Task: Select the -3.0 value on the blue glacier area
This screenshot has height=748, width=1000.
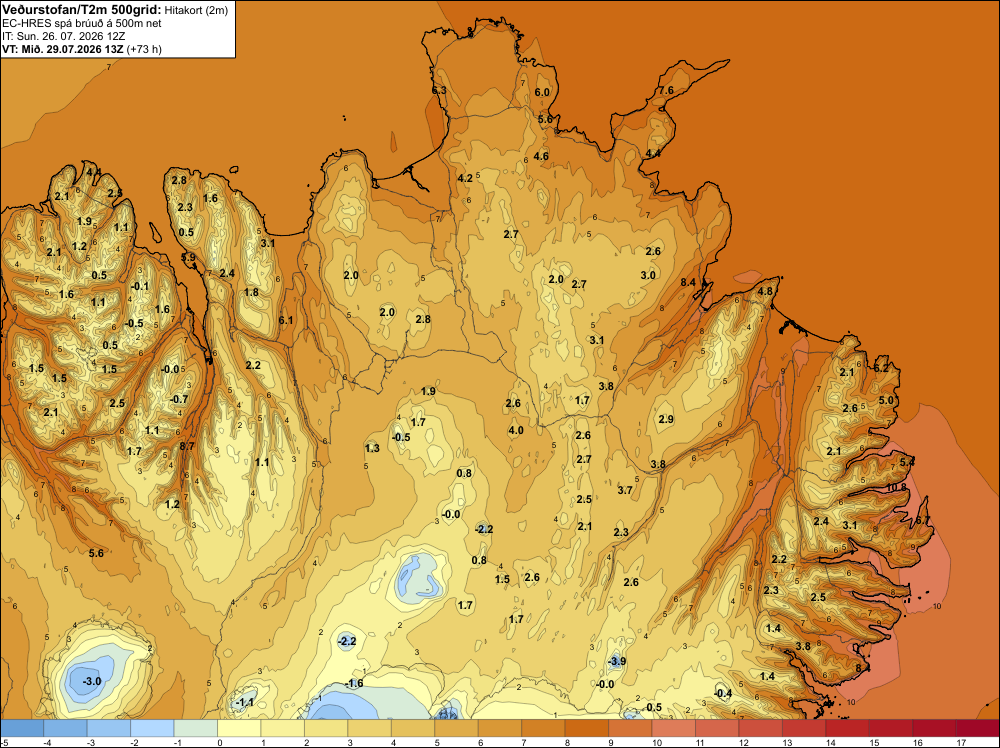Action: pos(92,682)
